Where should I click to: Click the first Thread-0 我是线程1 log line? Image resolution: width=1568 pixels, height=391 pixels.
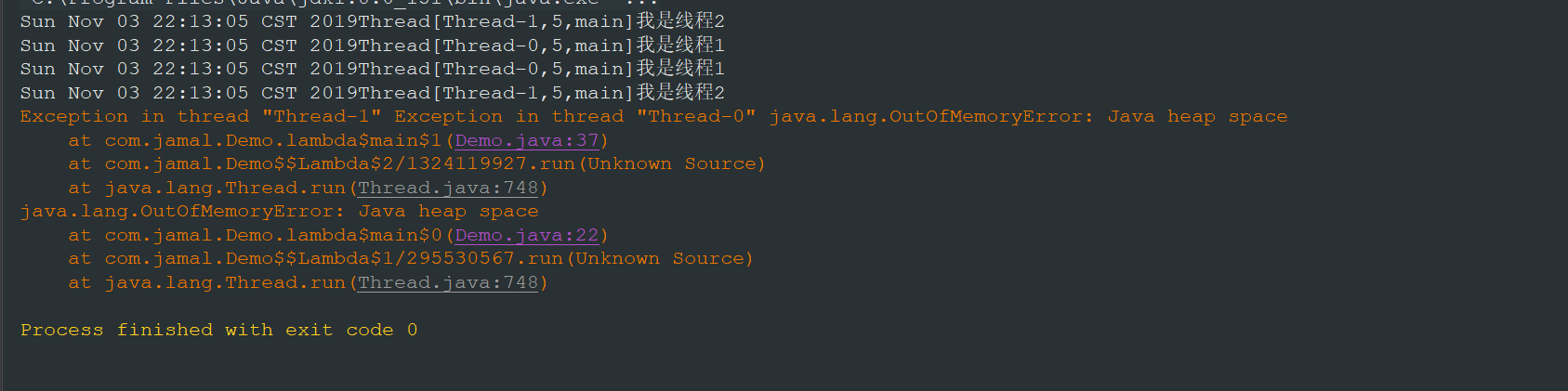[x=372, y=46]
